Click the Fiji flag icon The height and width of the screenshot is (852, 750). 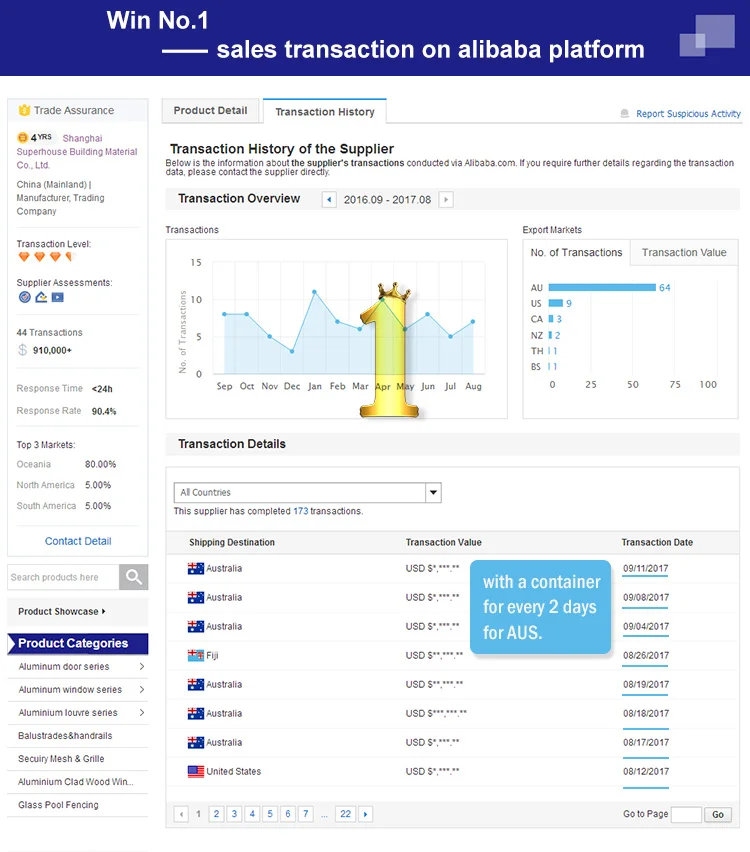click(x=196, y=655)
